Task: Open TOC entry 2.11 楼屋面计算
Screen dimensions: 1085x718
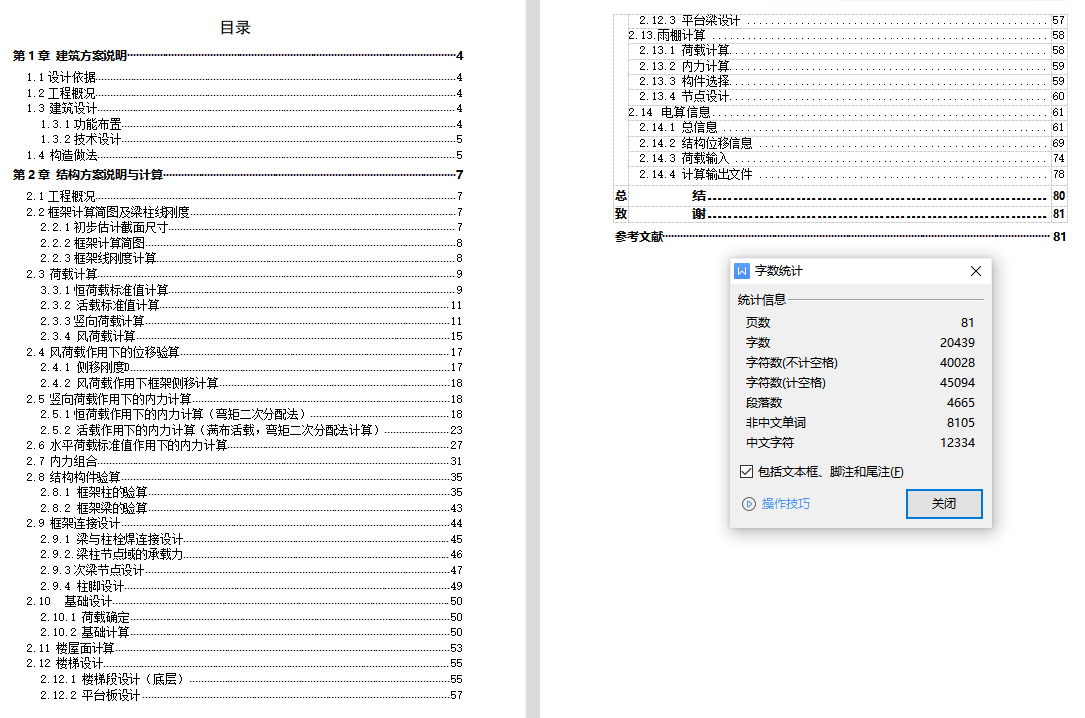Action: pos(244,648)
